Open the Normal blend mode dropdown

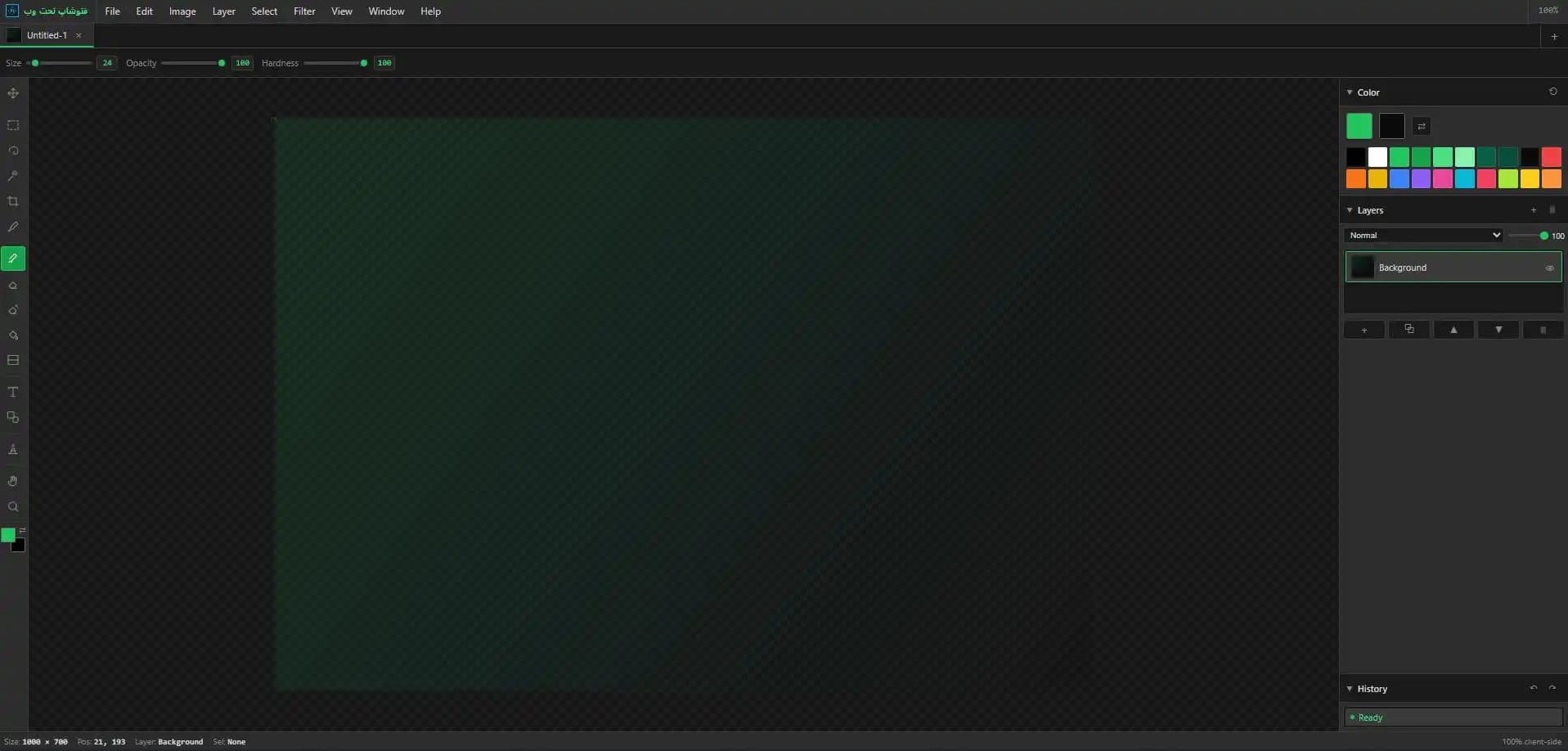point(1424,235)
